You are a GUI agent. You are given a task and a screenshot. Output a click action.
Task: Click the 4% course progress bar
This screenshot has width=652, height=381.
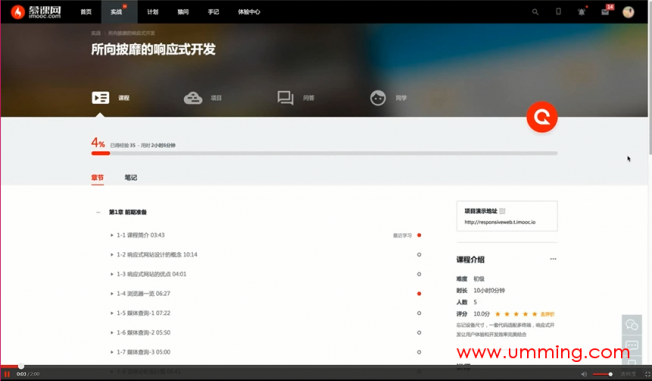(x=324, y=153)
